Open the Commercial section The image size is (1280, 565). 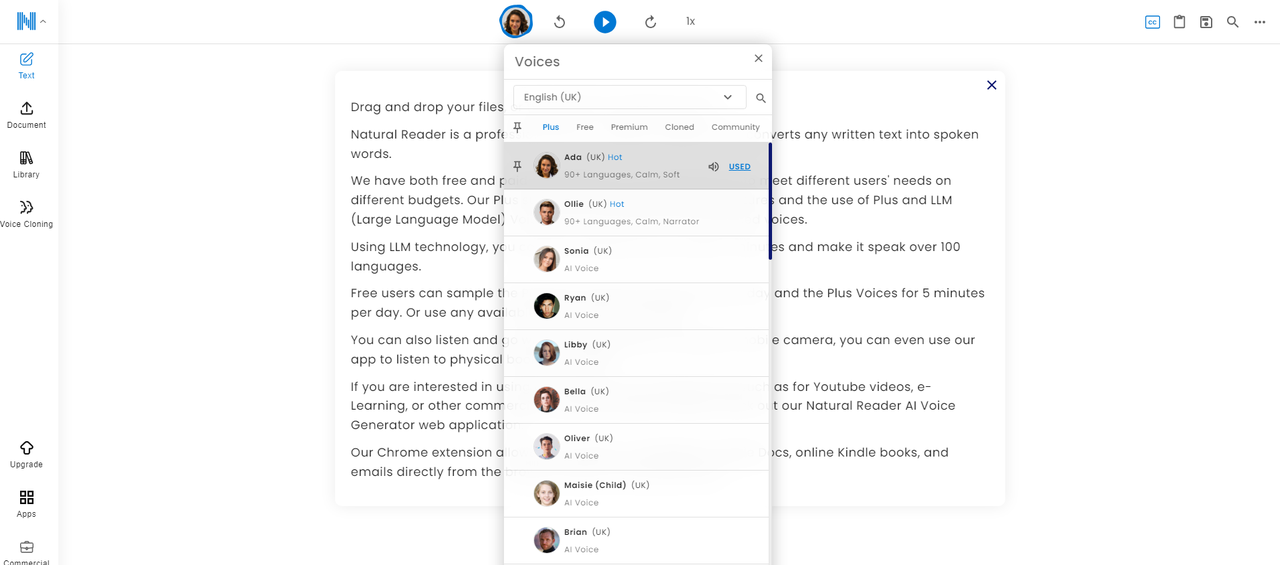point(26,553)
